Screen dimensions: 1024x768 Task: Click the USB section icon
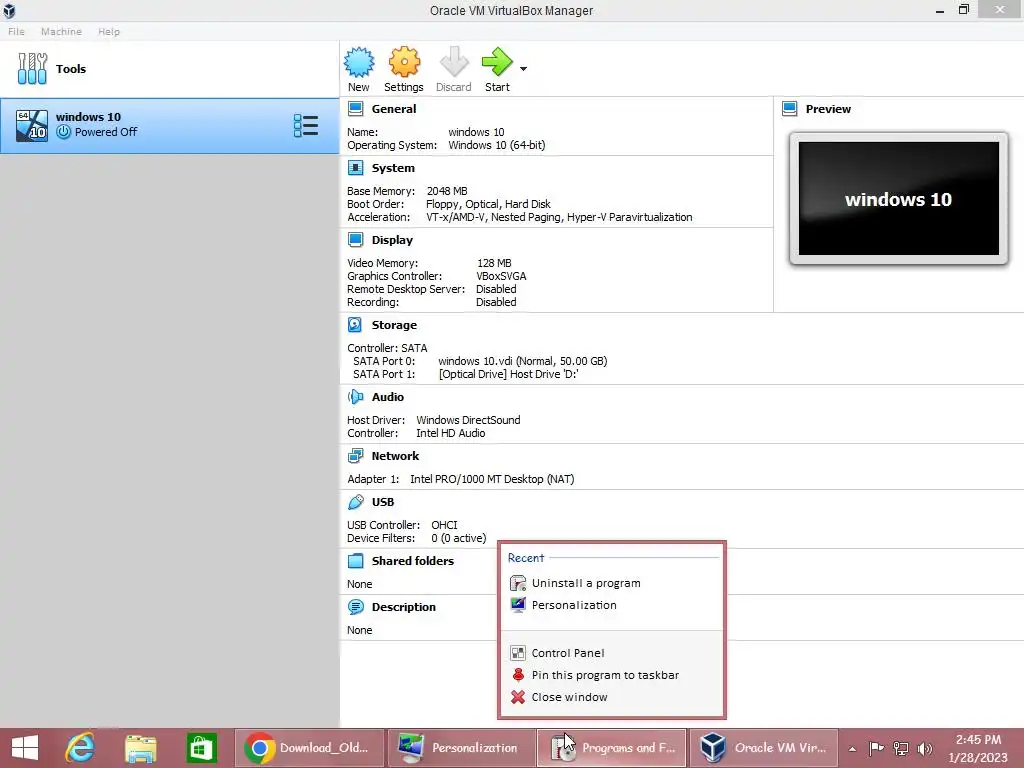355,502
